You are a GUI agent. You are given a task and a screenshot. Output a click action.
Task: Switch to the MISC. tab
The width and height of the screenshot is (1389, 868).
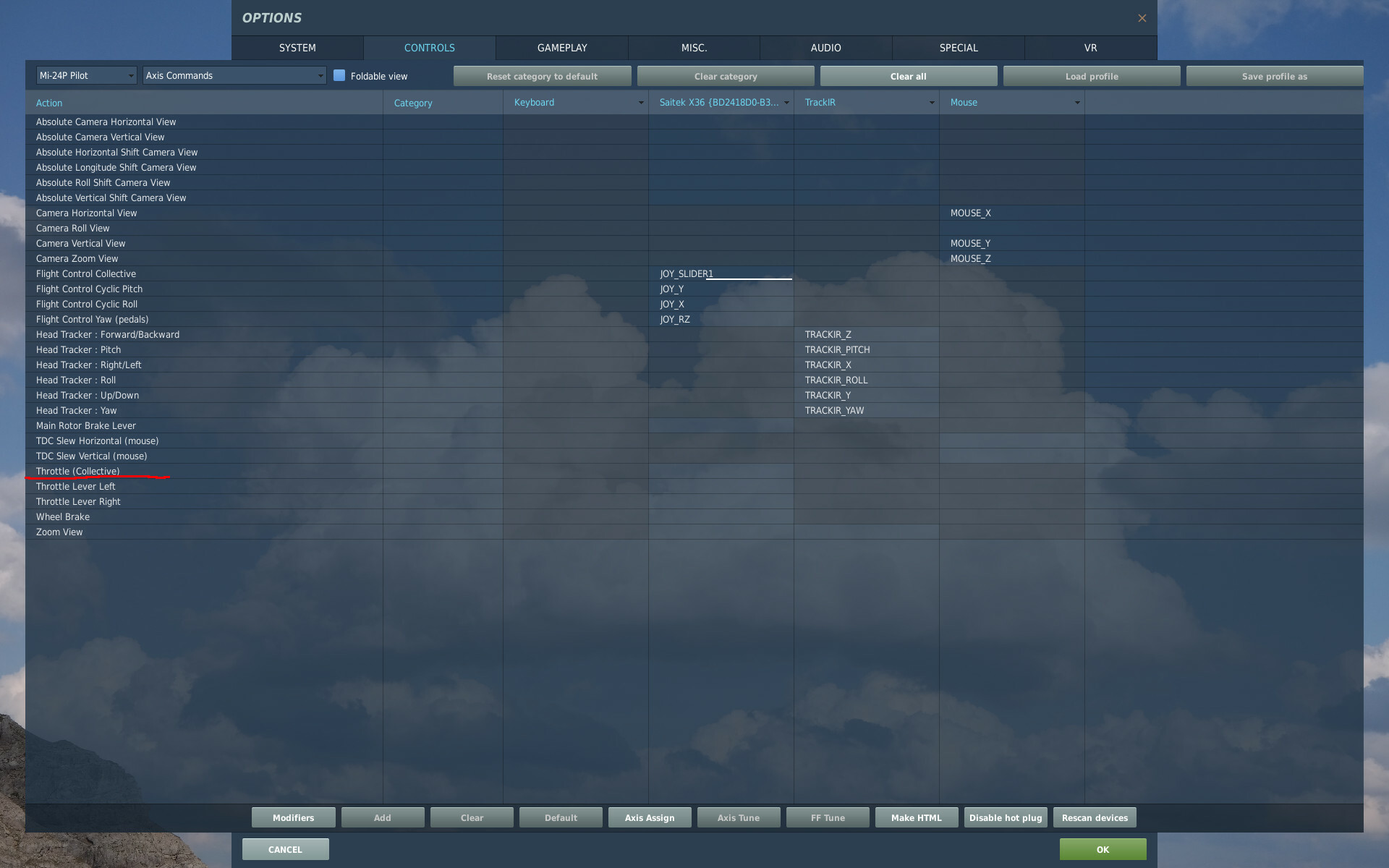[694, 48]
